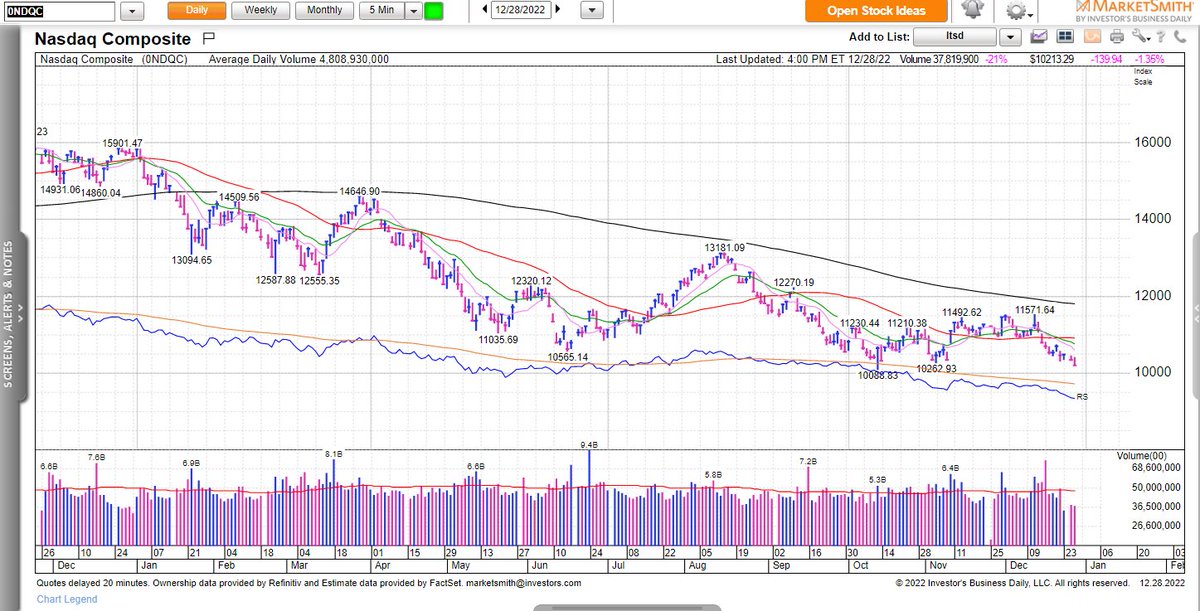
Task: Go to next date with right arrow
Action: pyautogui.click(x=558, y=10)
